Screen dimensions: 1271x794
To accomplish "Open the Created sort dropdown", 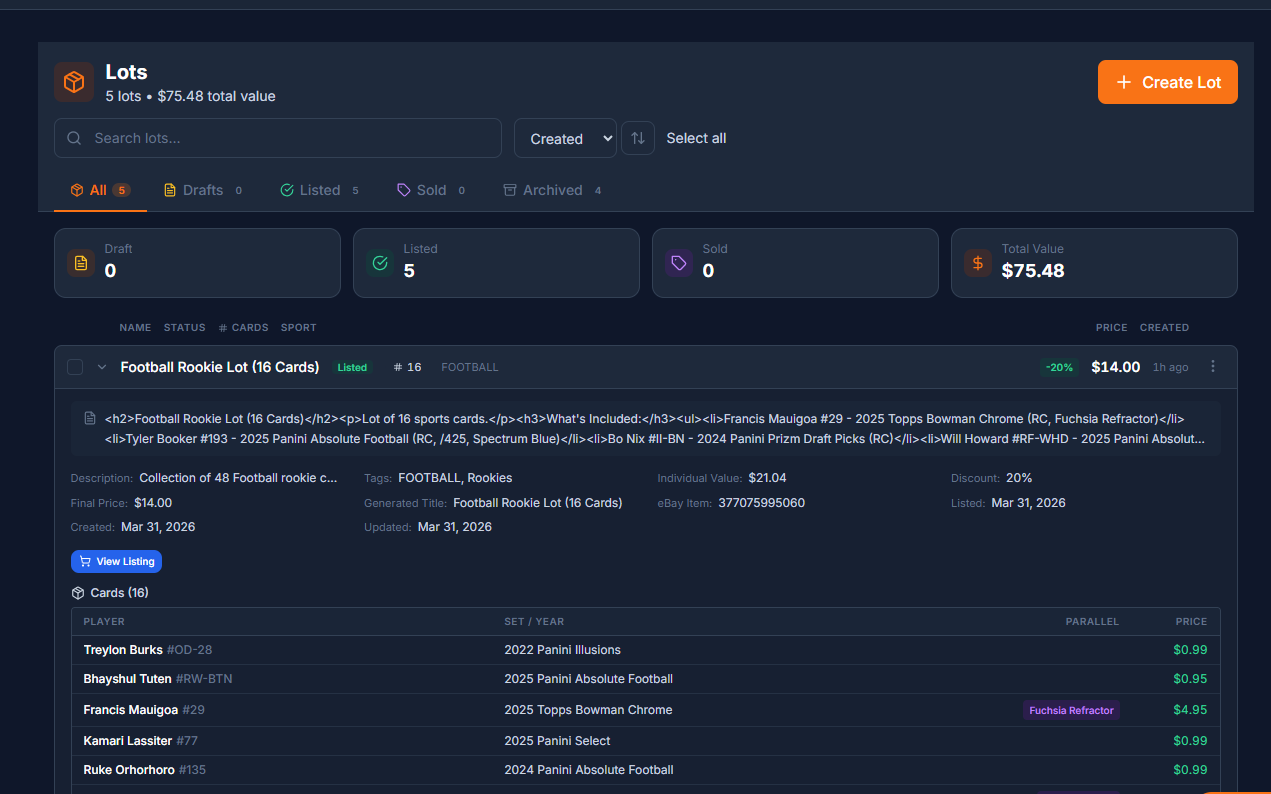I will coord(565,138).
